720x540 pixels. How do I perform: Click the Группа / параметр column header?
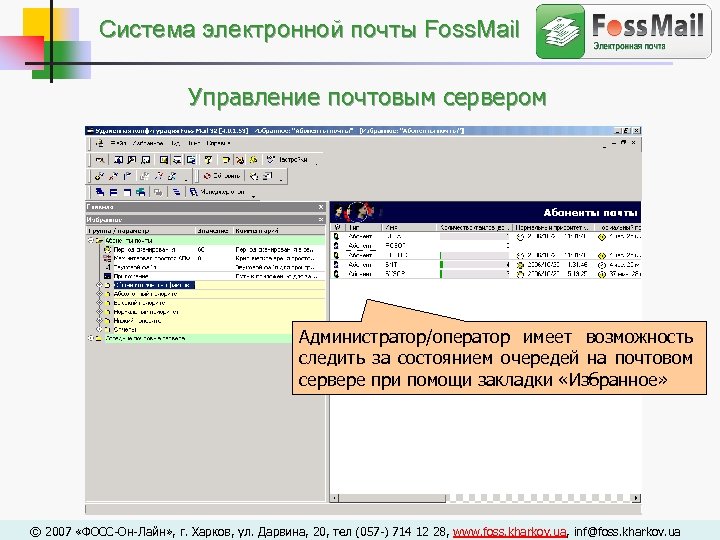(141, 231)
